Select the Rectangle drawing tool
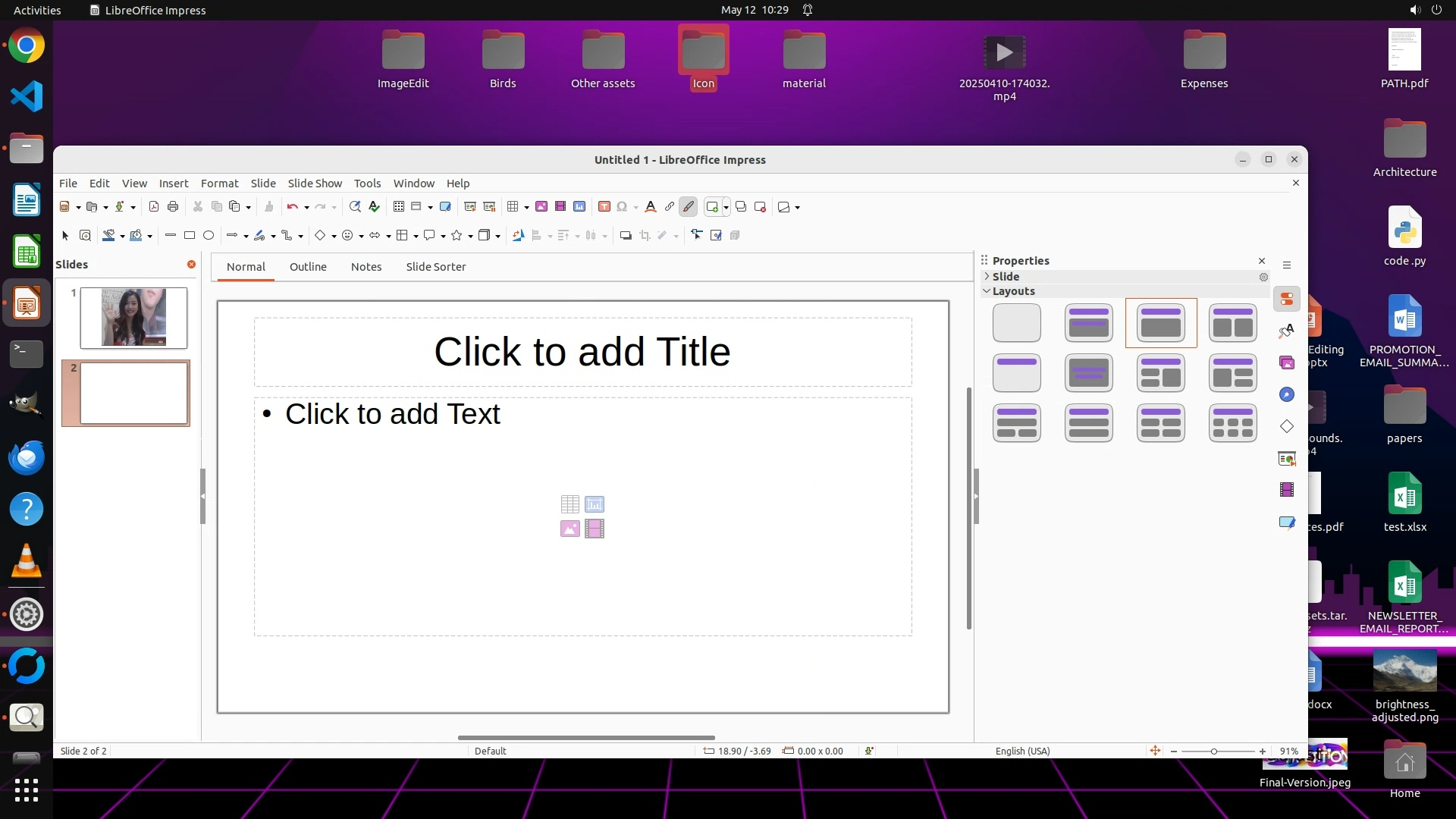The image size is (1456, 819). tap(190, 235)
